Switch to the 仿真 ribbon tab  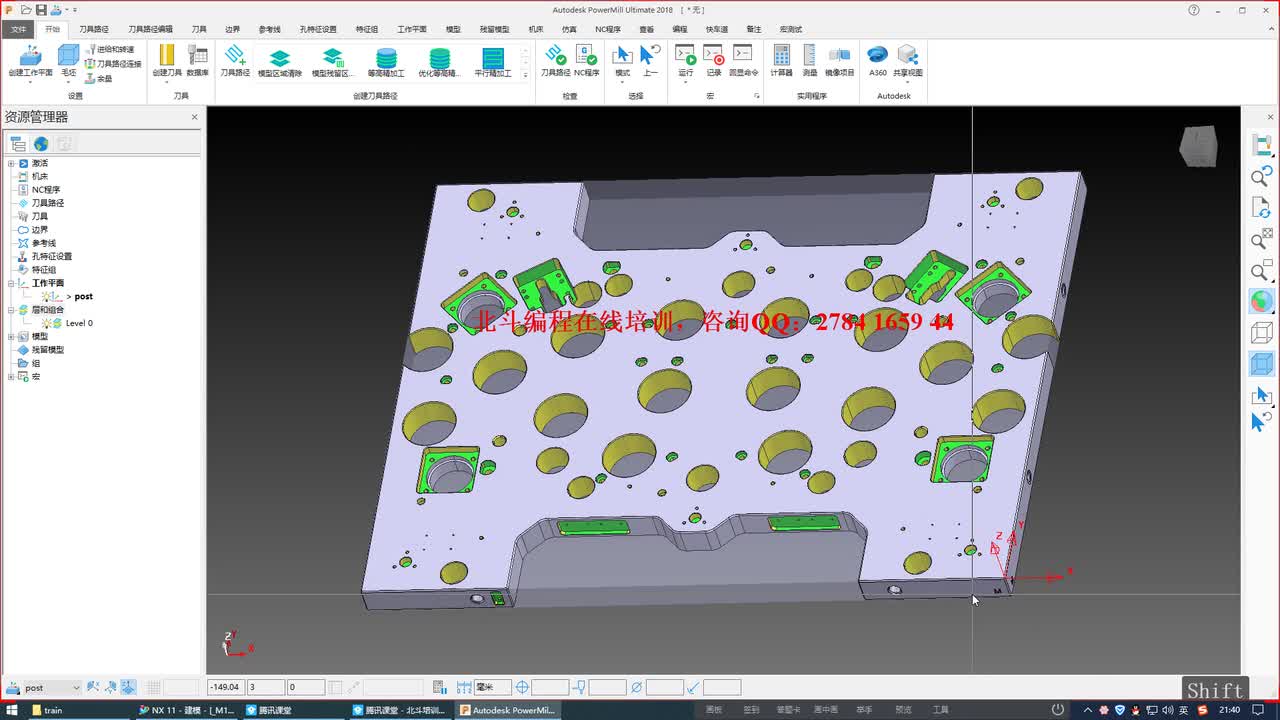[569, 29]
